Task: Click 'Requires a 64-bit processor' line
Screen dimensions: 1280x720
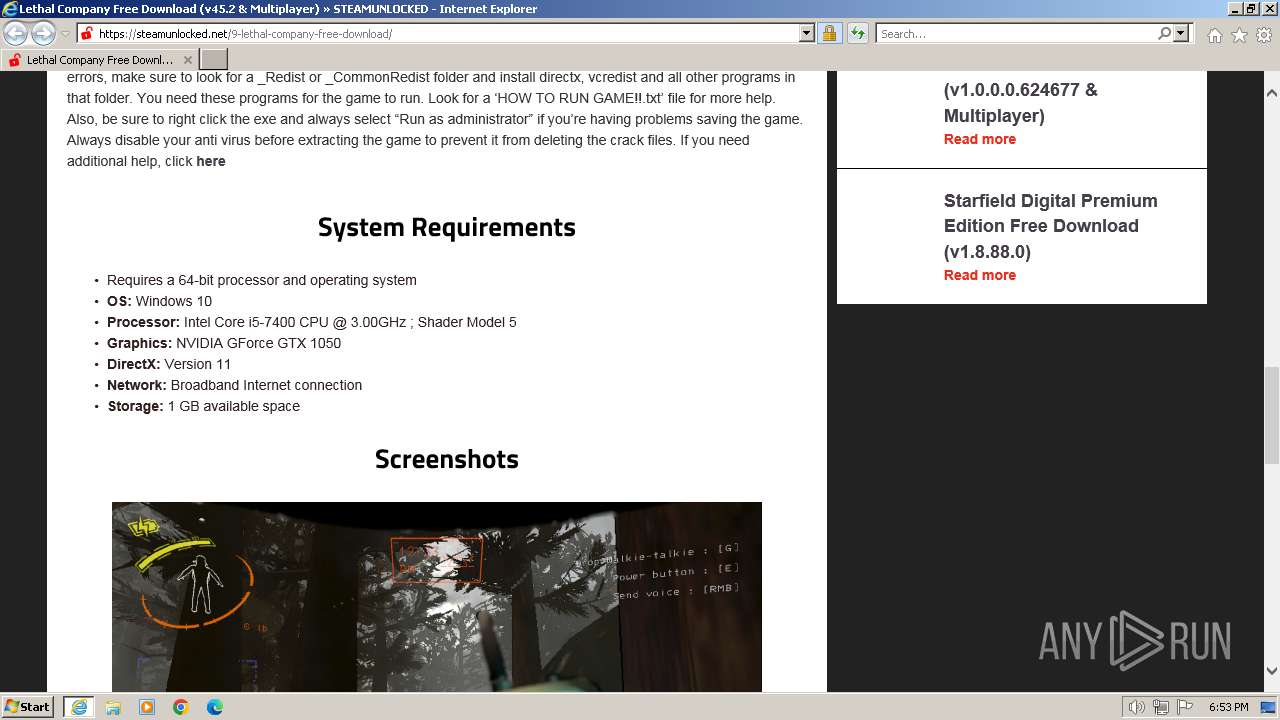Action: click(262, 280)
